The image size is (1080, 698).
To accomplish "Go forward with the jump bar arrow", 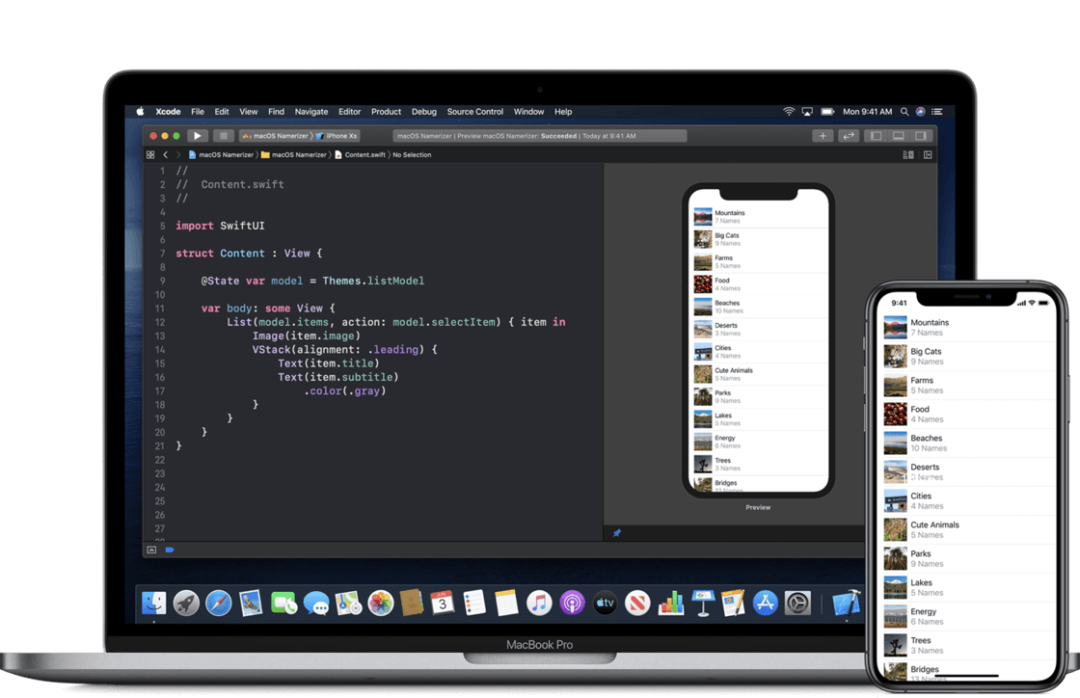I will click(x=178, y=155).
